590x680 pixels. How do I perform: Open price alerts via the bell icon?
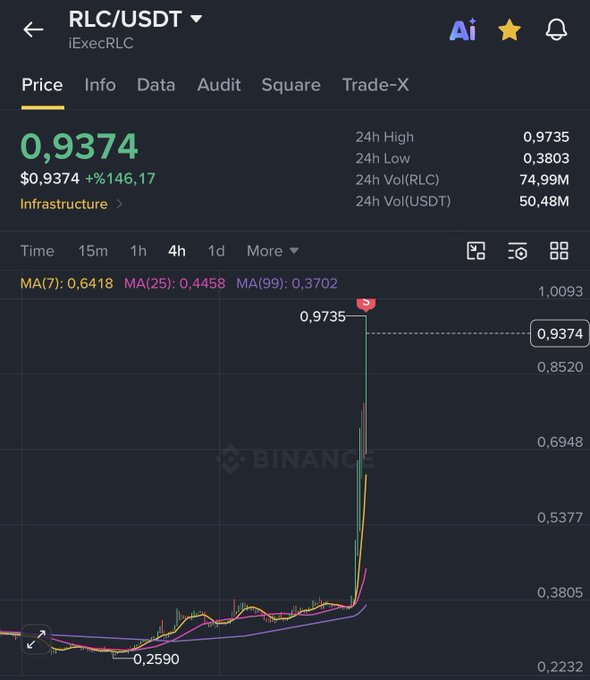[556, 30]
